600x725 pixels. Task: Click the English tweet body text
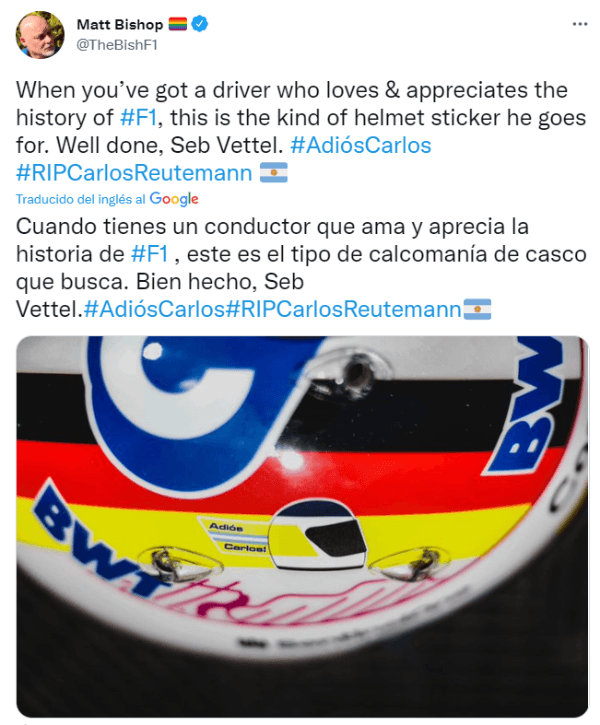[x=300, y=131]
